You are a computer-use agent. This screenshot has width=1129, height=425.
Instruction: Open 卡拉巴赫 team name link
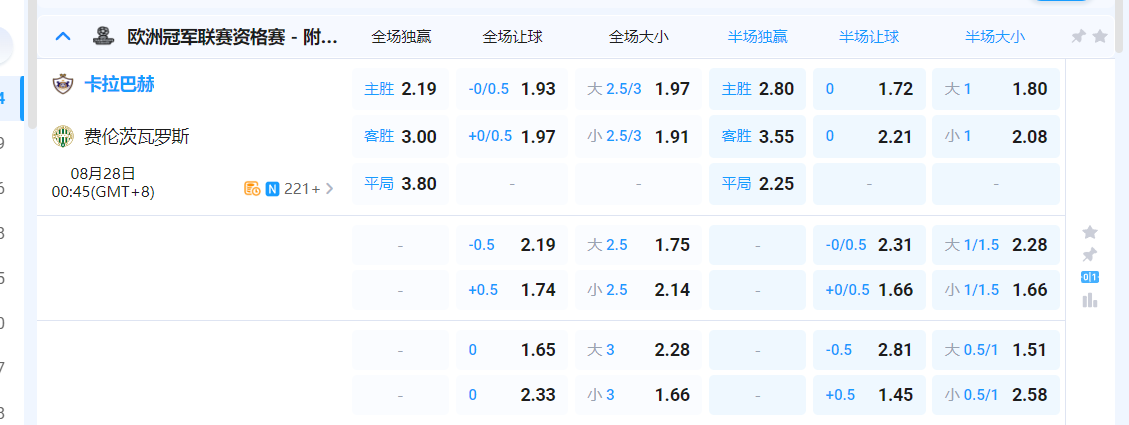coord(119,84)
